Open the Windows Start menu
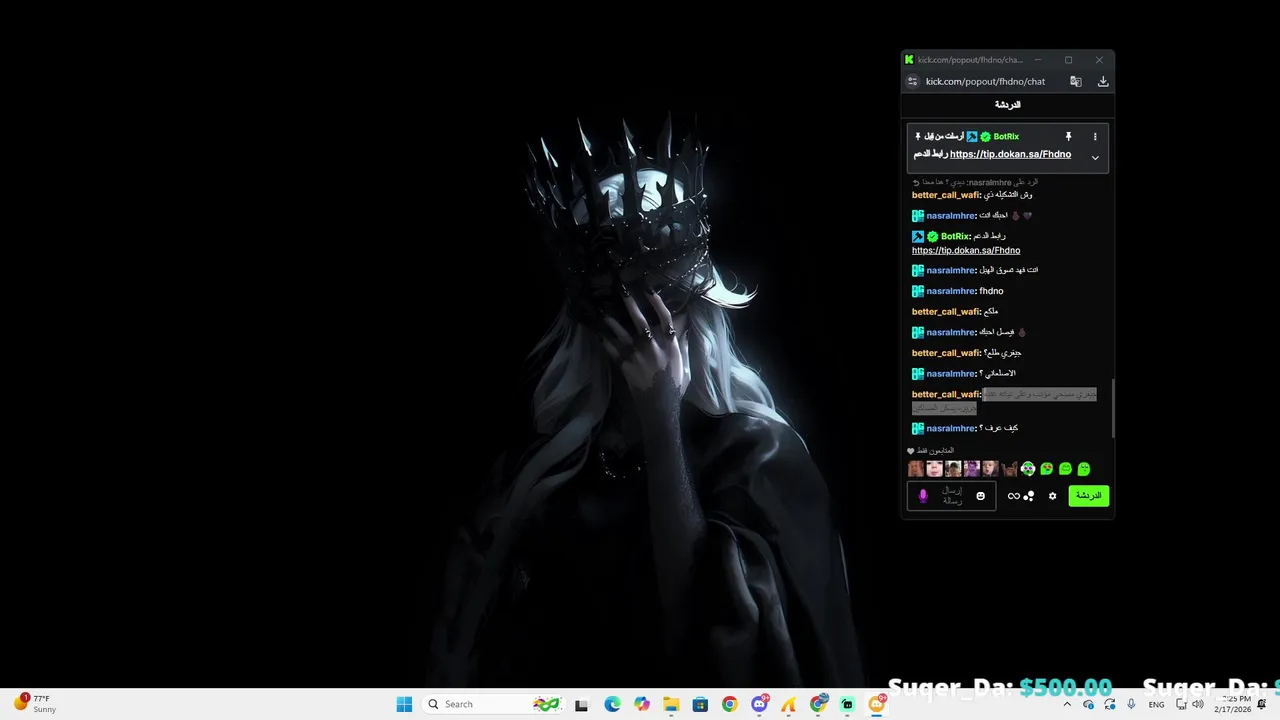This screenshot has height=720, width=1280. click(404, 704)
